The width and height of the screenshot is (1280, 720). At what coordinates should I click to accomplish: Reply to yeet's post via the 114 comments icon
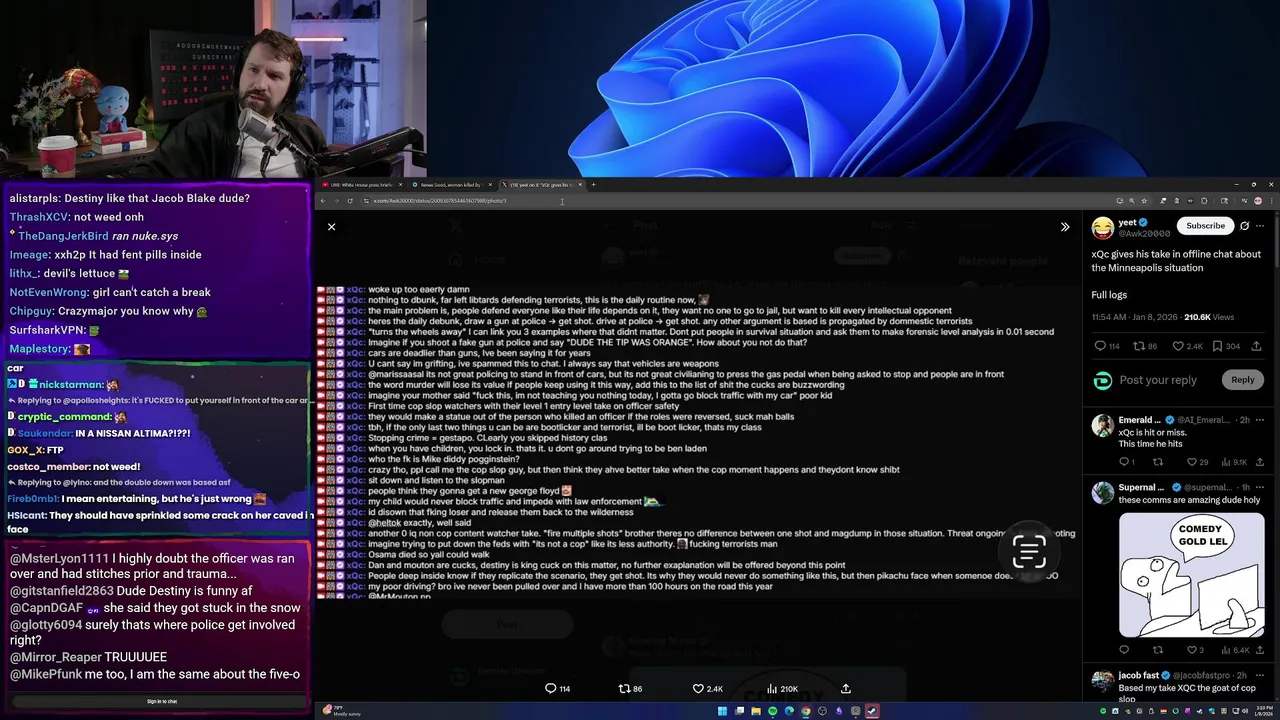pyautogui.click(x=1107, y=346)
